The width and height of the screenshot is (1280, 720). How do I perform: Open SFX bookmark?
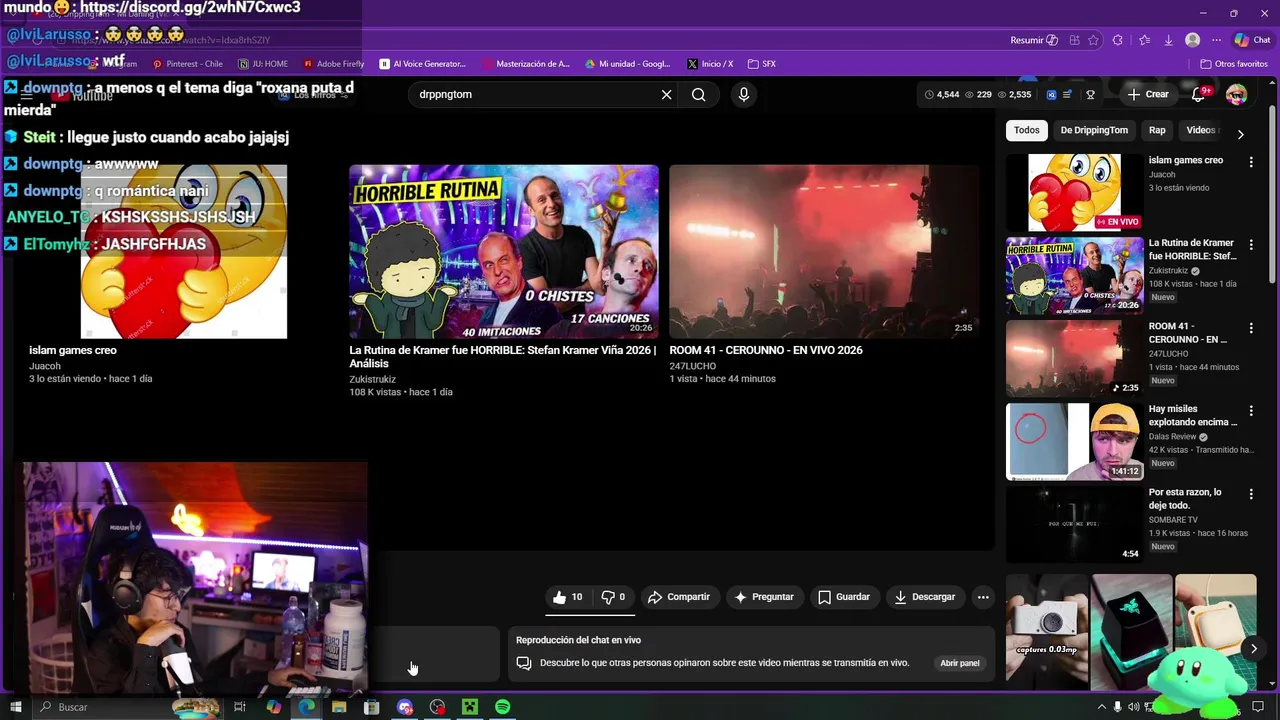coord(761,64)
